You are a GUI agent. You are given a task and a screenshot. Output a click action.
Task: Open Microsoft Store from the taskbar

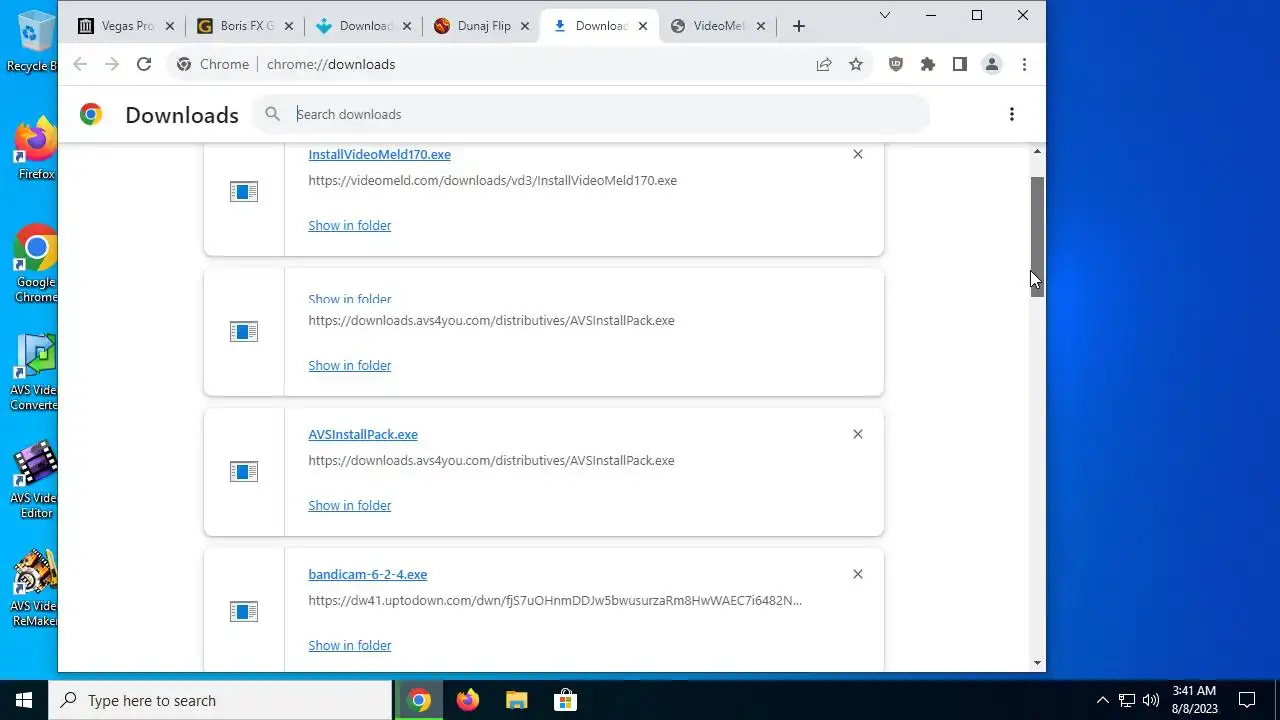[x=564, y=700]
